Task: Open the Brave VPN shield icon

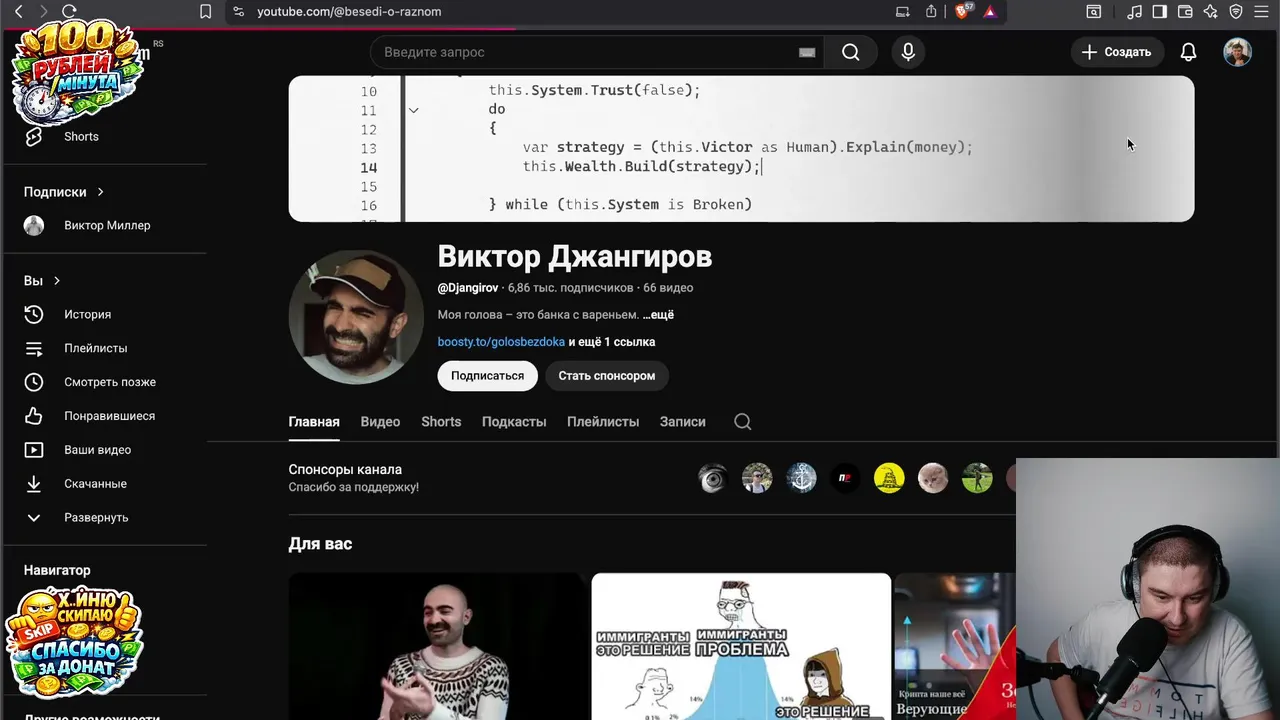Action: [1236, 12]
